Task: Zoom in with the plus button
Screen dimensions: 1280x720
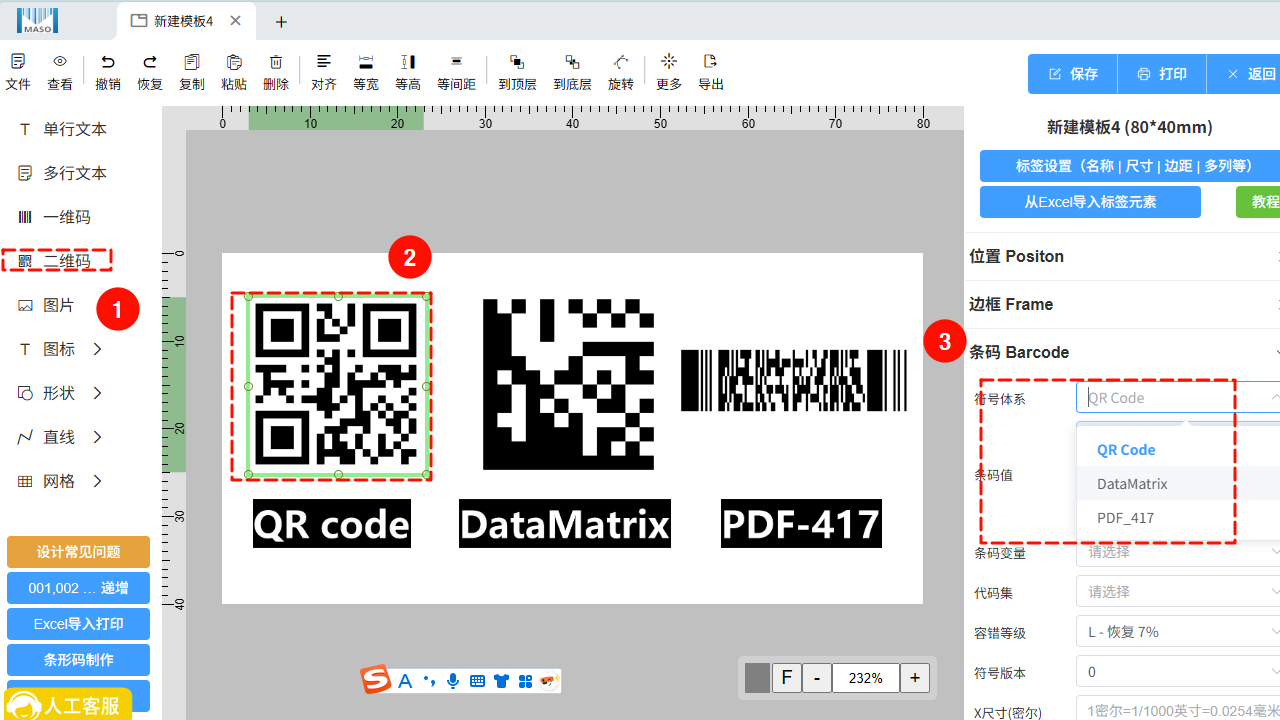Action: pos(914,678)
